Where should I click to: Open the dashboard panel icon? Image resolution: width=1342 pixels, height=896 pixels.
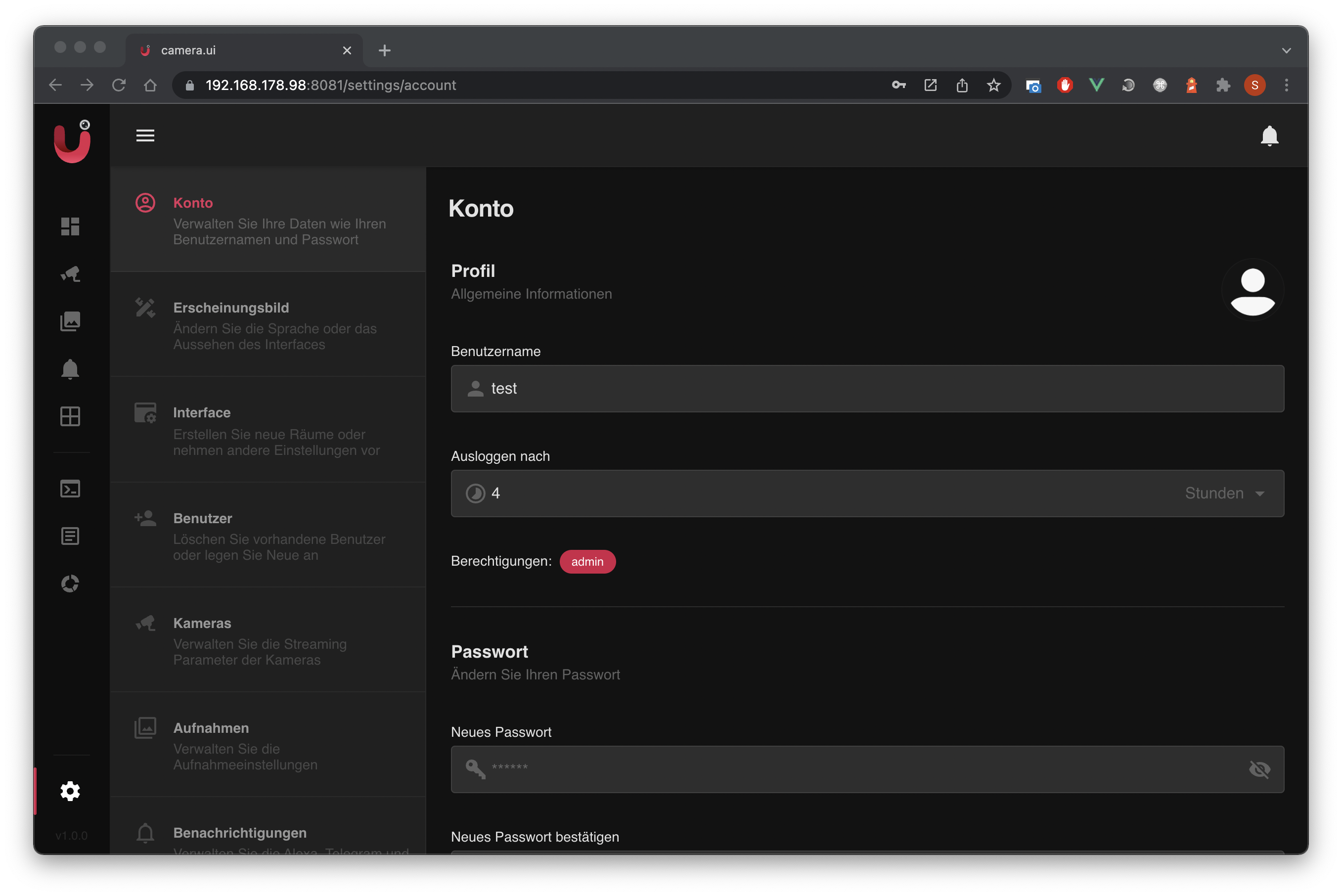point(70,226)
